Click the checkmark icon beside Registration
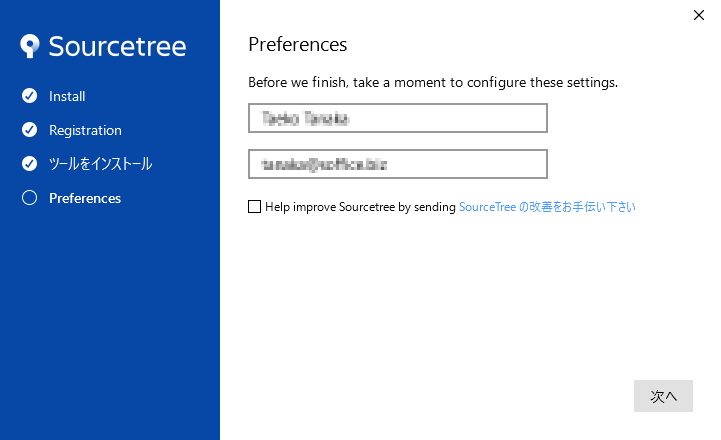This screenshot has width=721, height=440. [29, 130]
